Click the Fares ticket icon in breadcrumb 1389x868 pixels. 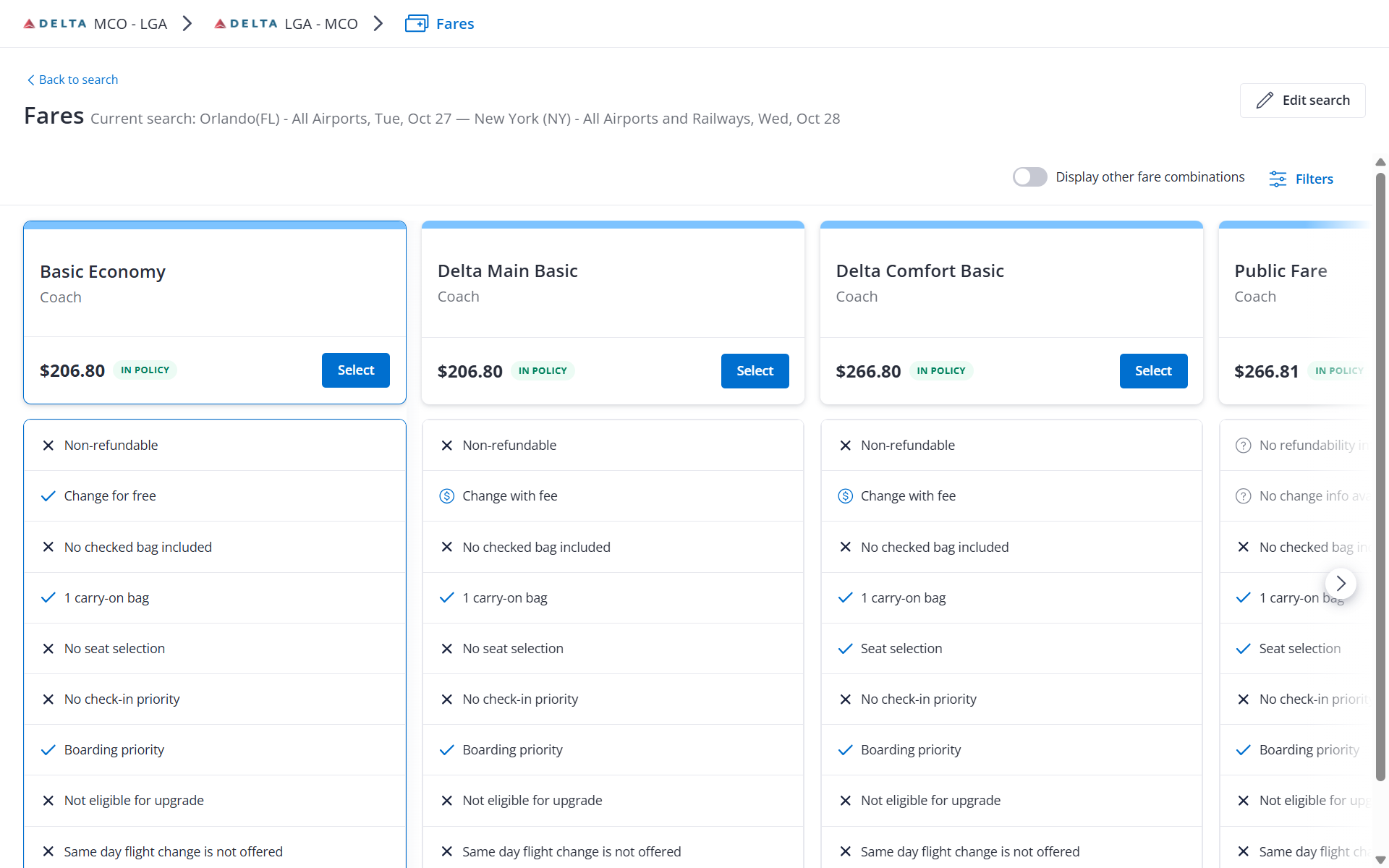(416, 24)
